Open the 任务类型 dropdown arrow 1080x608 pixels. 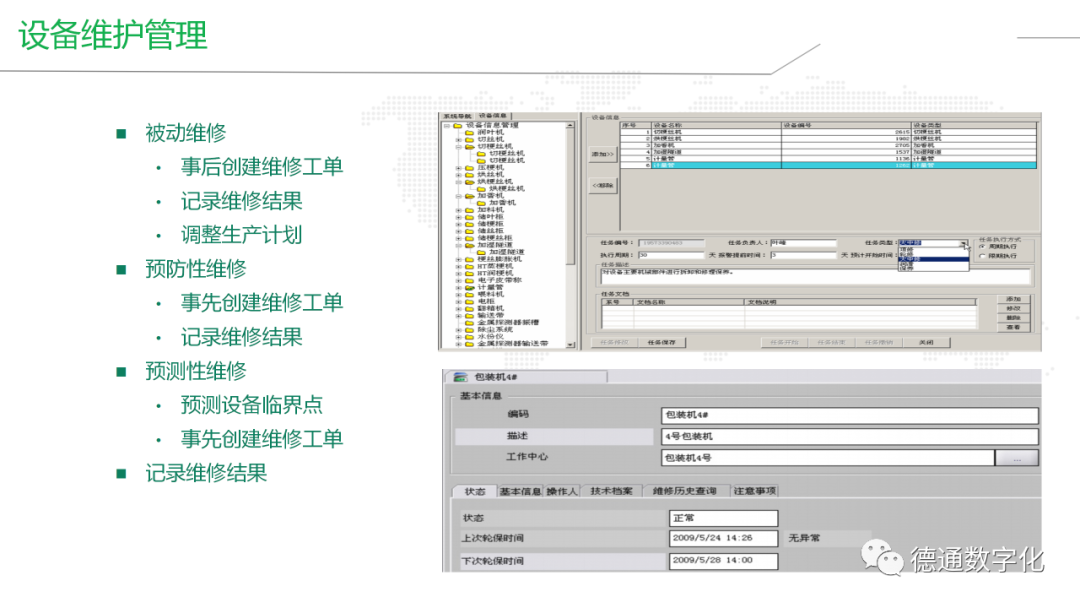coord(963,243)
